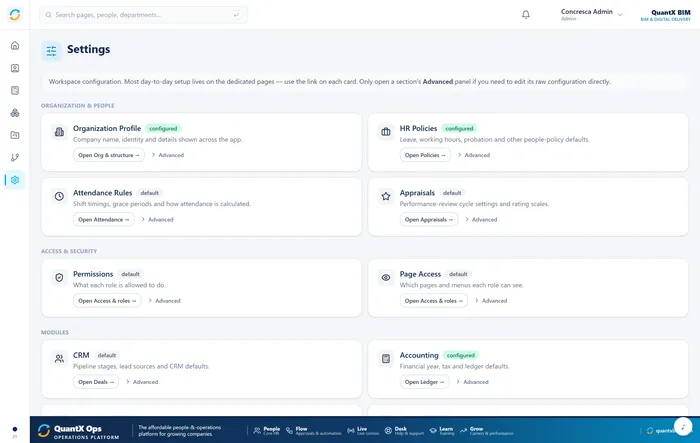The width and height of the screenshot is (700, 443).
Task: Click the folder icon in the sidebar
Action: click(15, 135)
